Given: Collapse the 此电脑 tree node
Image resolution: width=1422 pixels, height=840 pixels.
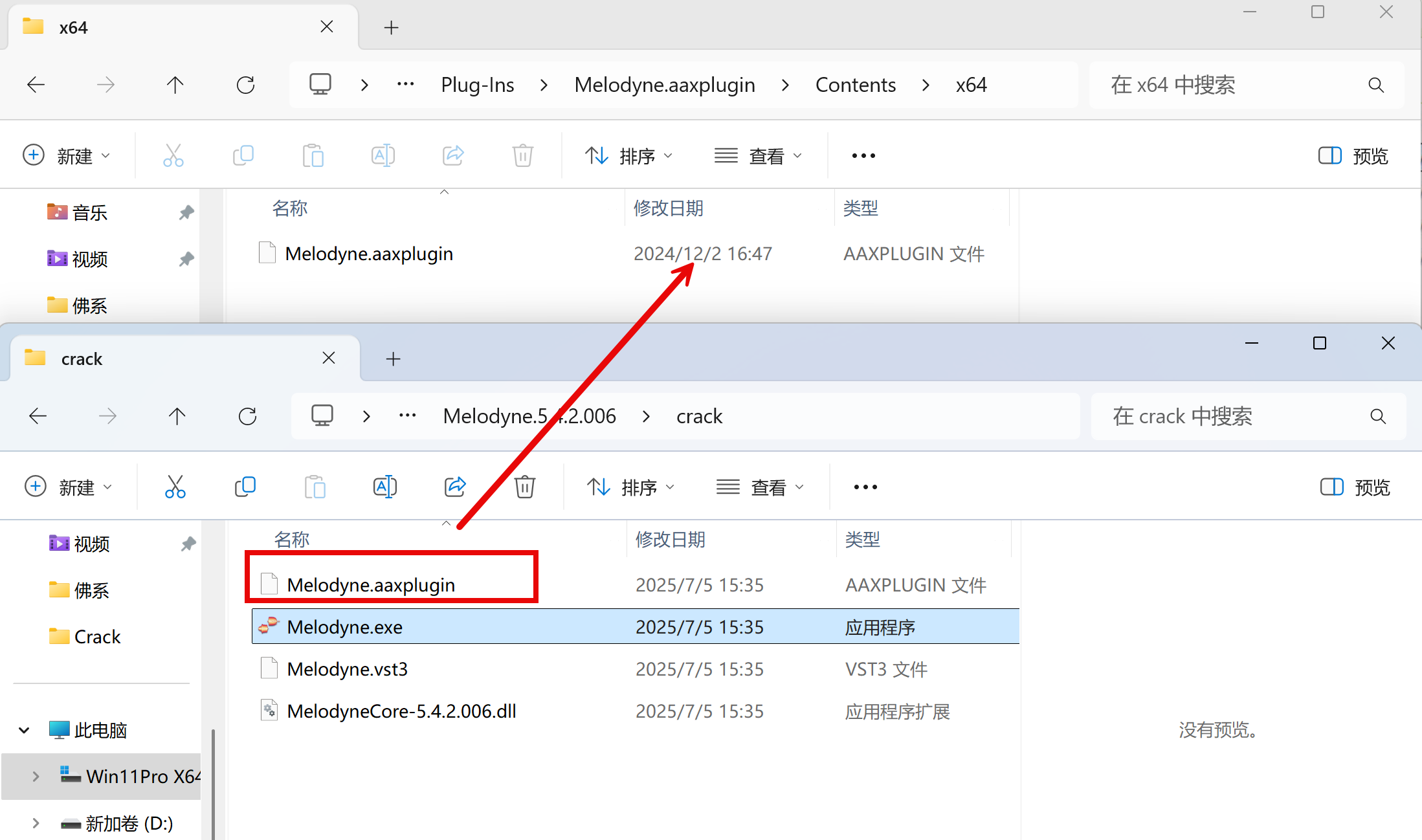Looking at the screenshot, I should (24, 730).
